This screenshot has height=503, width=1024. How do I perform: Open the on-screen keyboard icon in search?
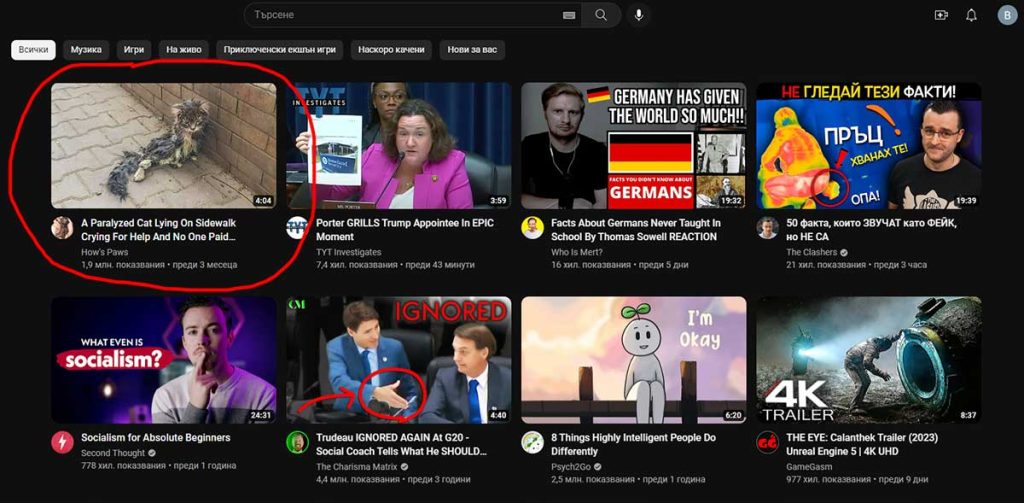point(569,15)
